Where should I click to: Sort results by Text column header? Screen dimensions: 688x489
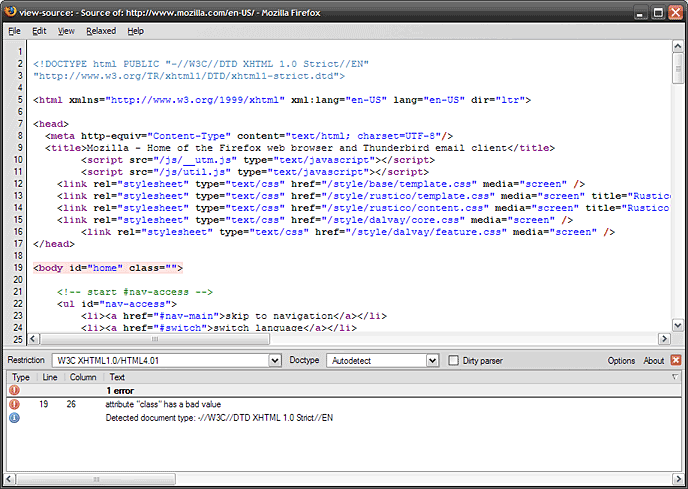click(117, 377)
